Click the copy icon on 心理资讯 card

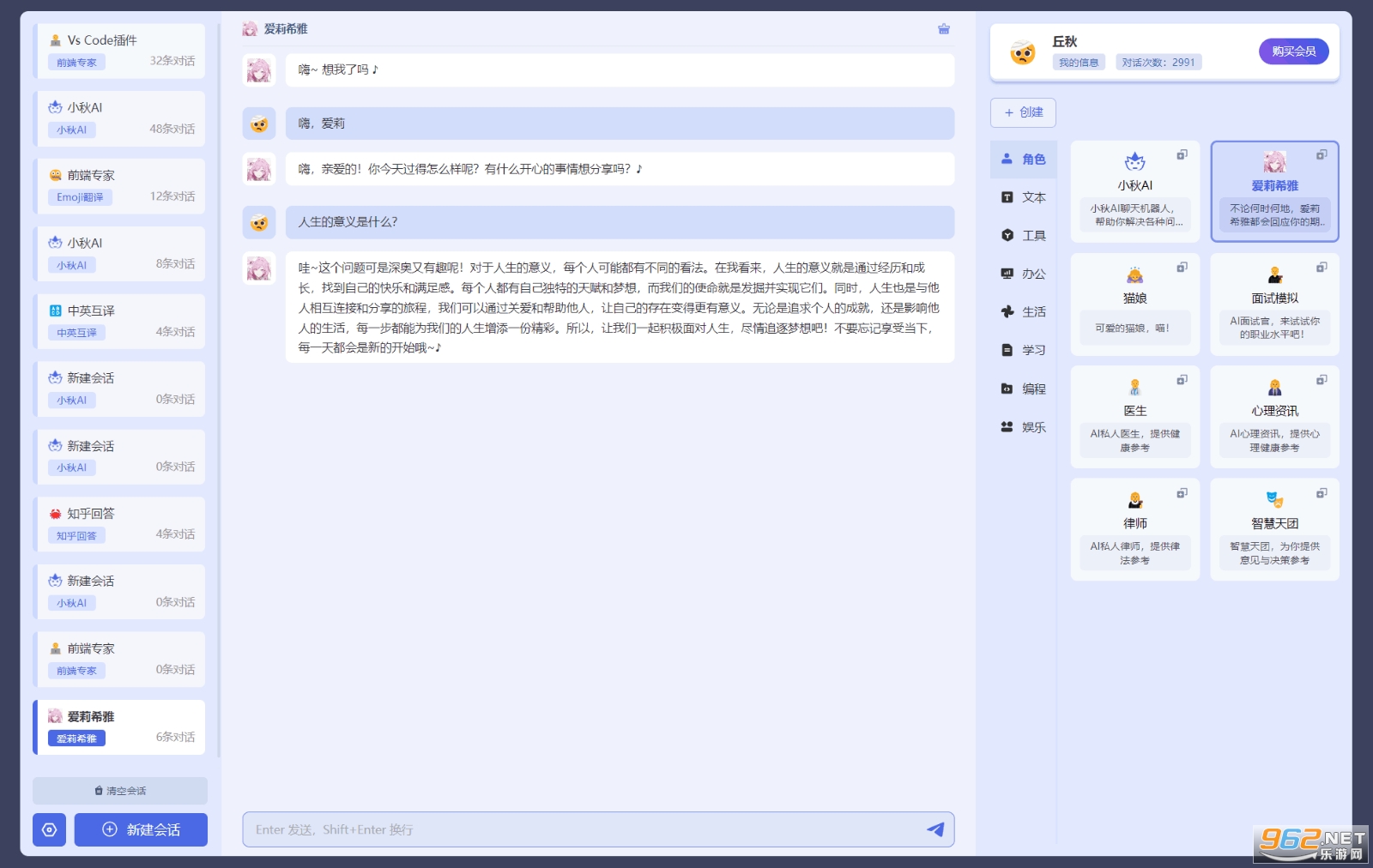coord(1322,380)
